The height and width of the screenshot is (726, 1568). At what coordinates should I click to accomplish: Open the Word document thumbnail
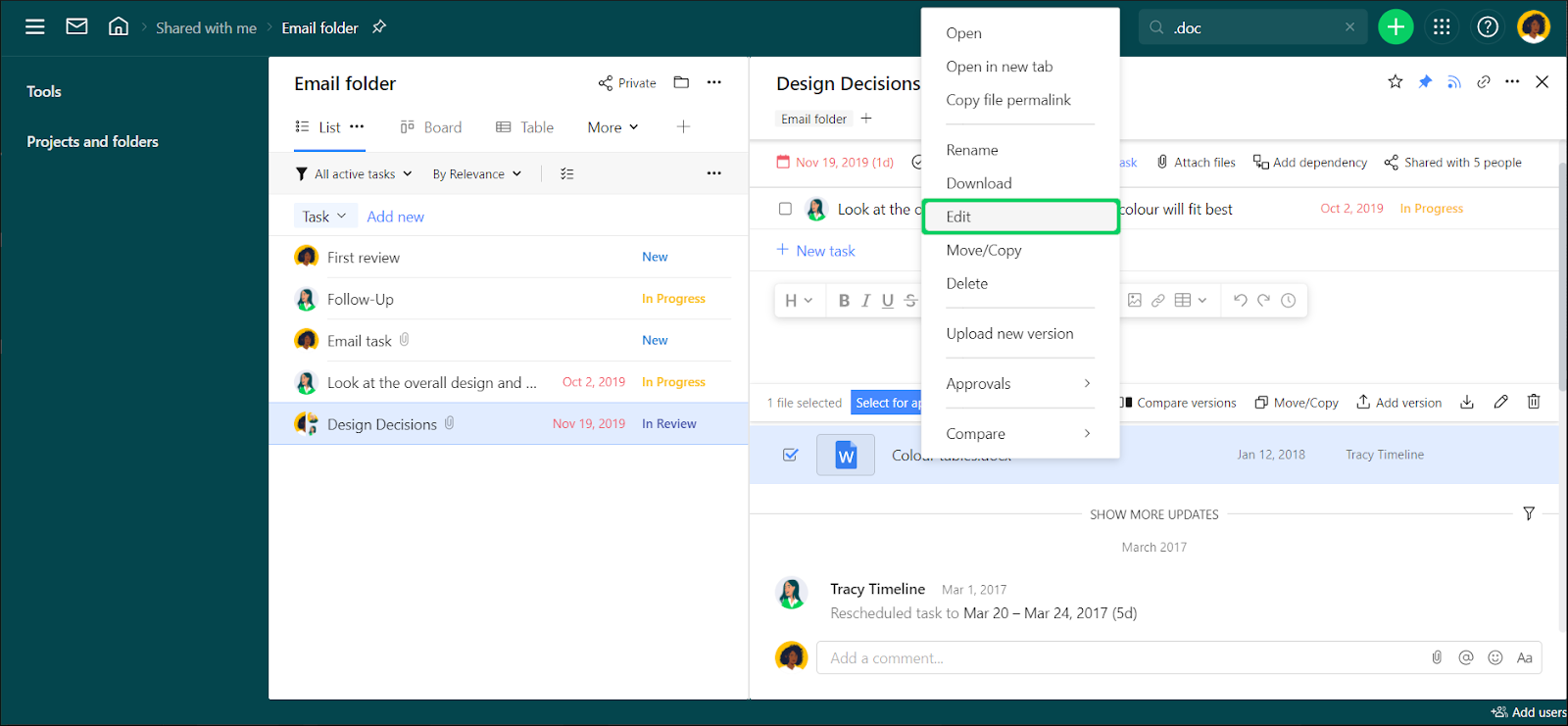846,456
